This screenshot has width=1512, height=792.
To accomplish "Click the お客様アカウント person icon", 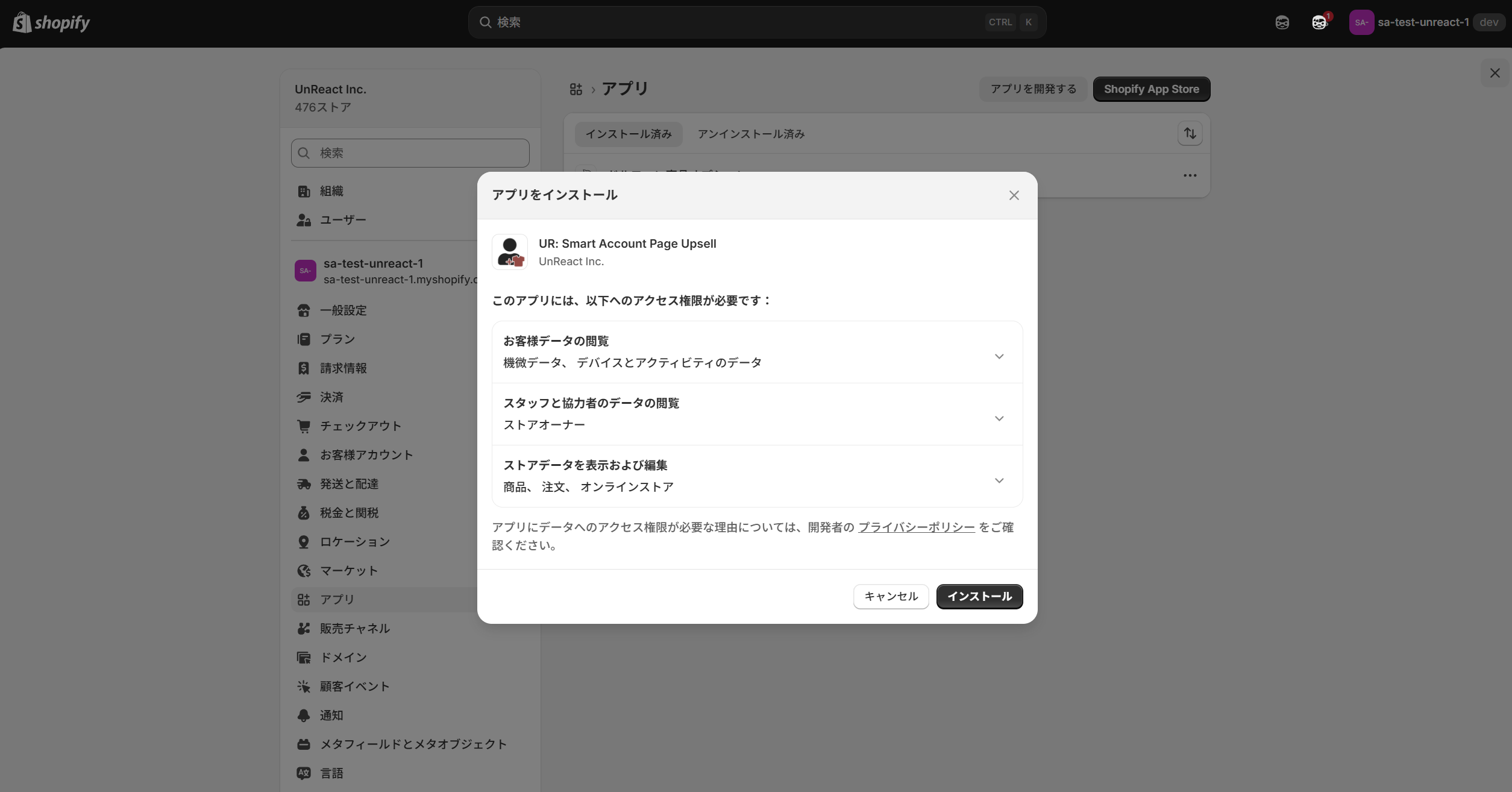I will click(304, 455).
